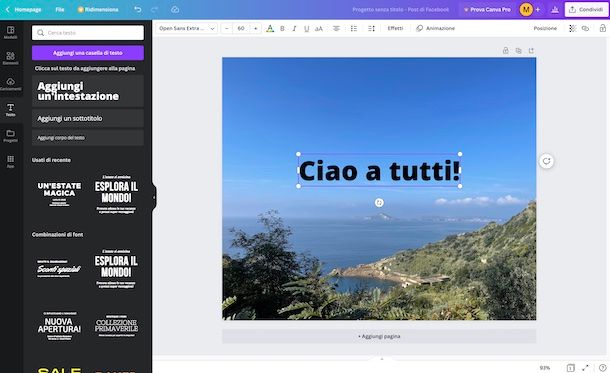Screen dimensions: 610x373
Task: Open the Ridimensiona option
Action: [x=98, y=9]
